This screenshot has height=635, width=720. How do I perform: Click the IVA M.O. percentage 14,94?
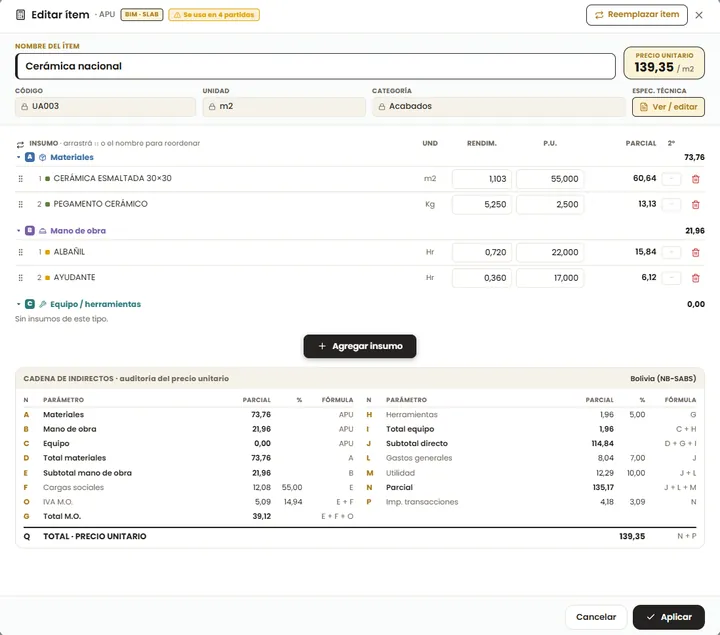293,502
